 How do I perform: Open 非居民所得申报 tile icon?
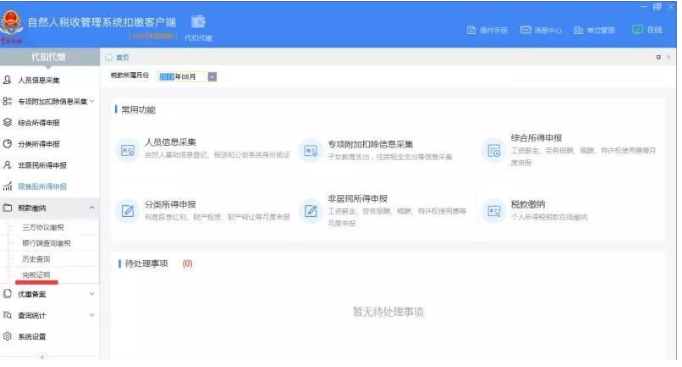(x=311, y=211)
